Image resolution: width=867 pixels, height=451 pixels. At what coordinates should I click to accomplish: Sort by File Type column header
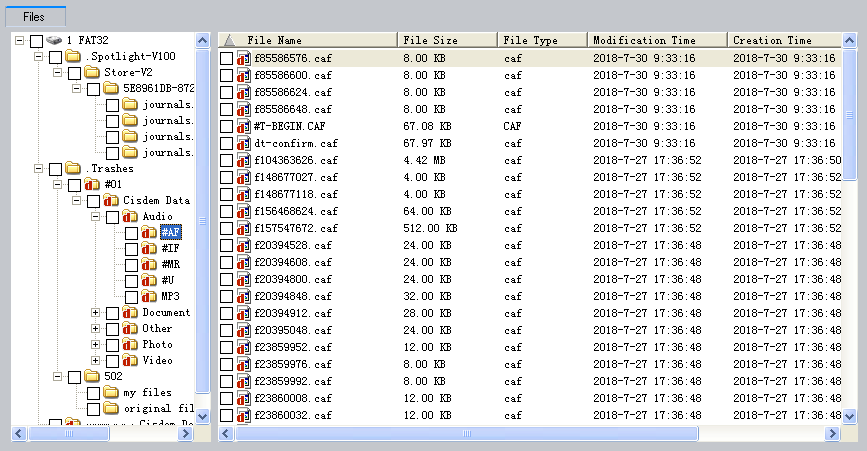click(542, 40)
